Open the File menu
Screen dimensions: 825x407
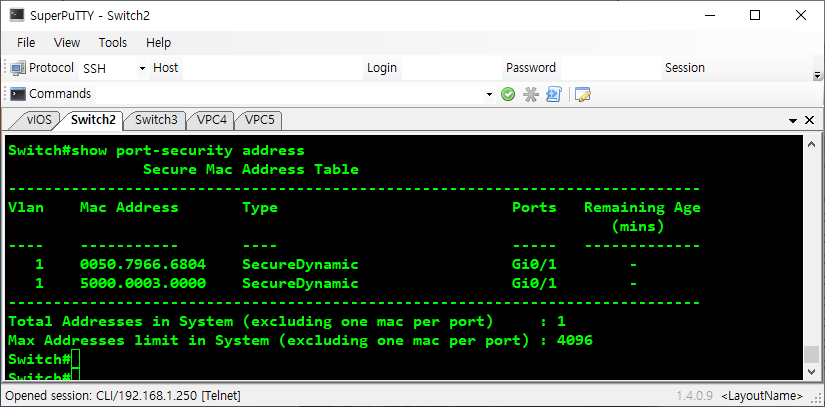(x=26, y=43)
